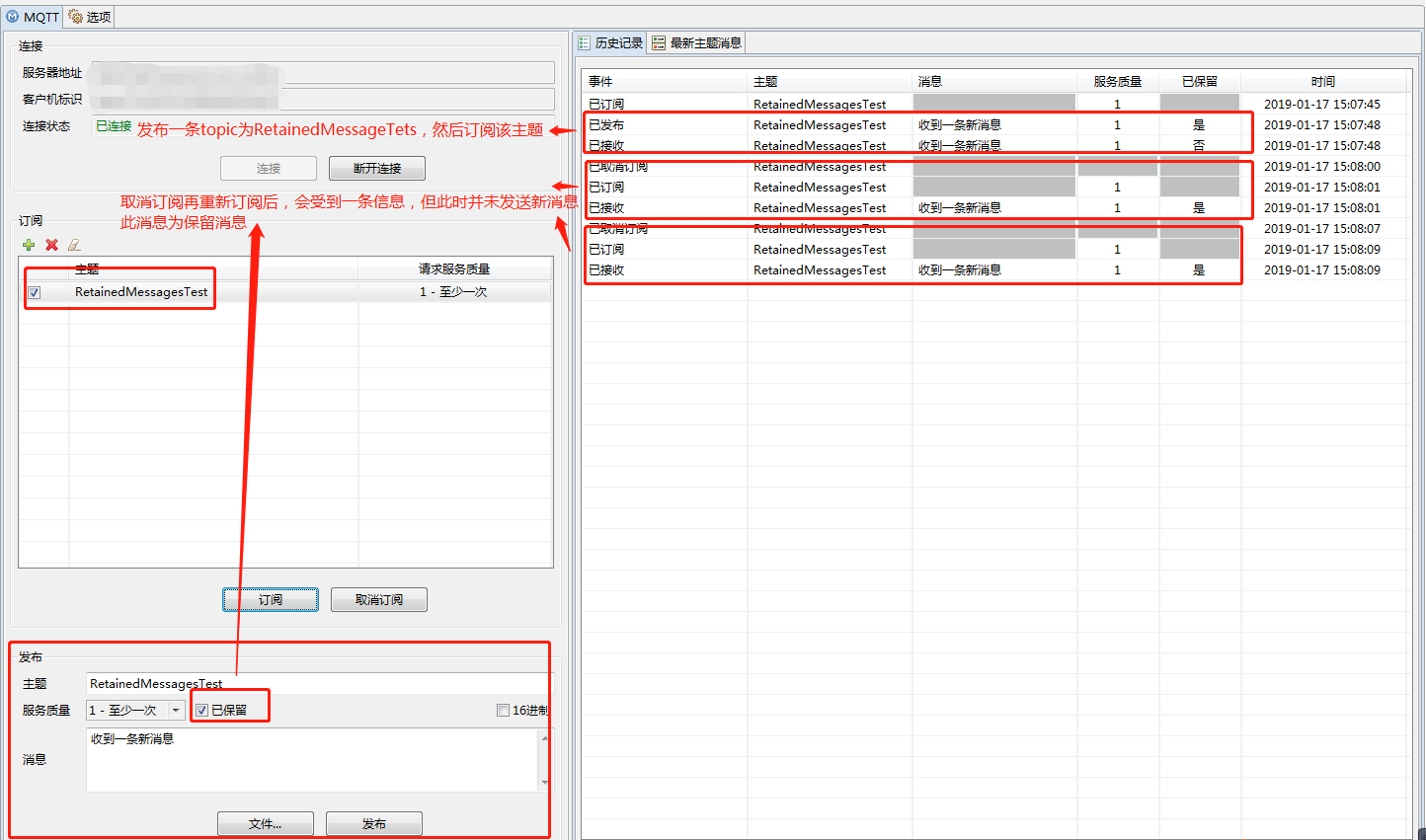Screen dimensions: 1426x840
Task: Select RetainedMessagesTest in the subscription list
Action: [x=141, y=292]
